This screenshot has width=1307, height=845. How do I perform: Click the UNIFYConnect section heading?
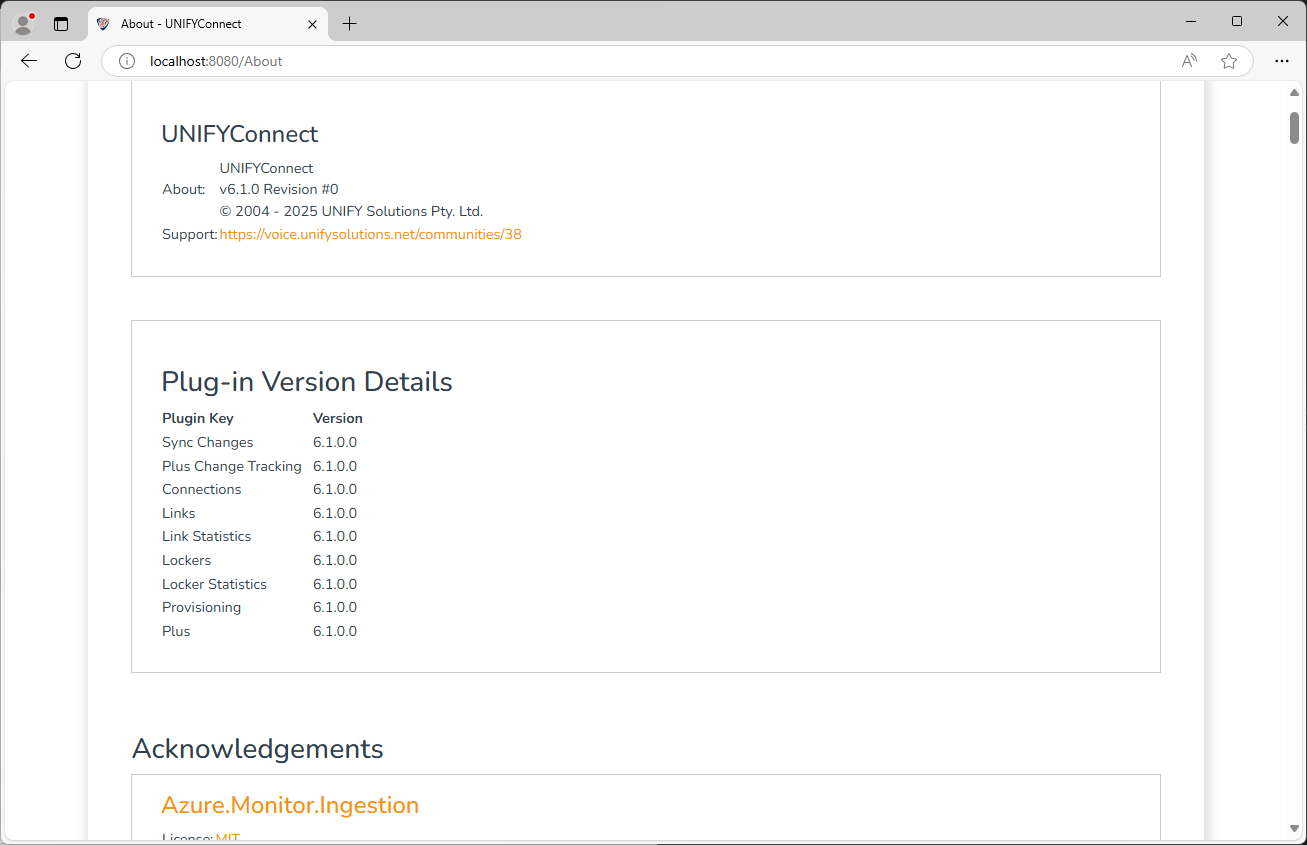240,134
